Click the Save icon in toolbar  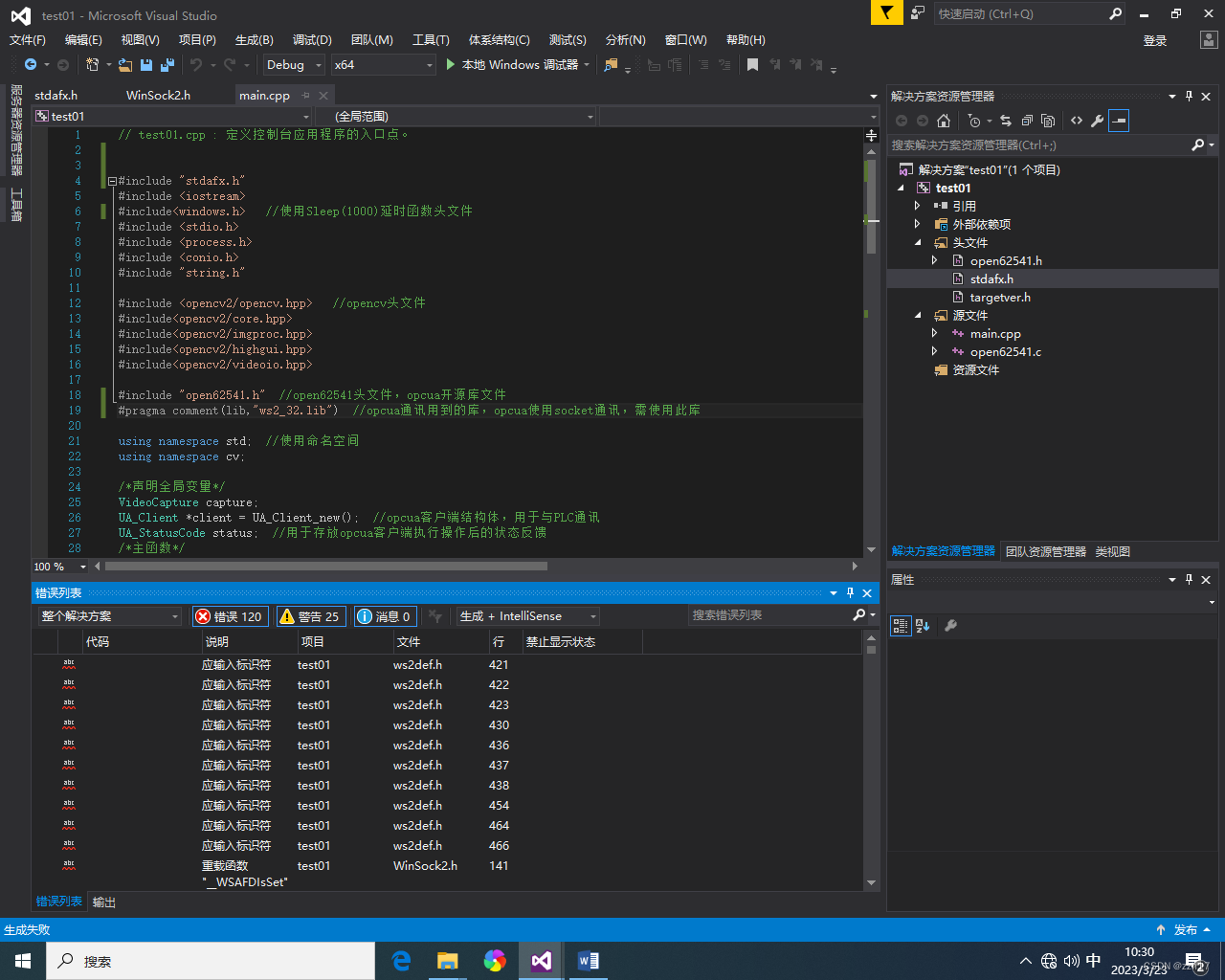[x=146, y=64]
